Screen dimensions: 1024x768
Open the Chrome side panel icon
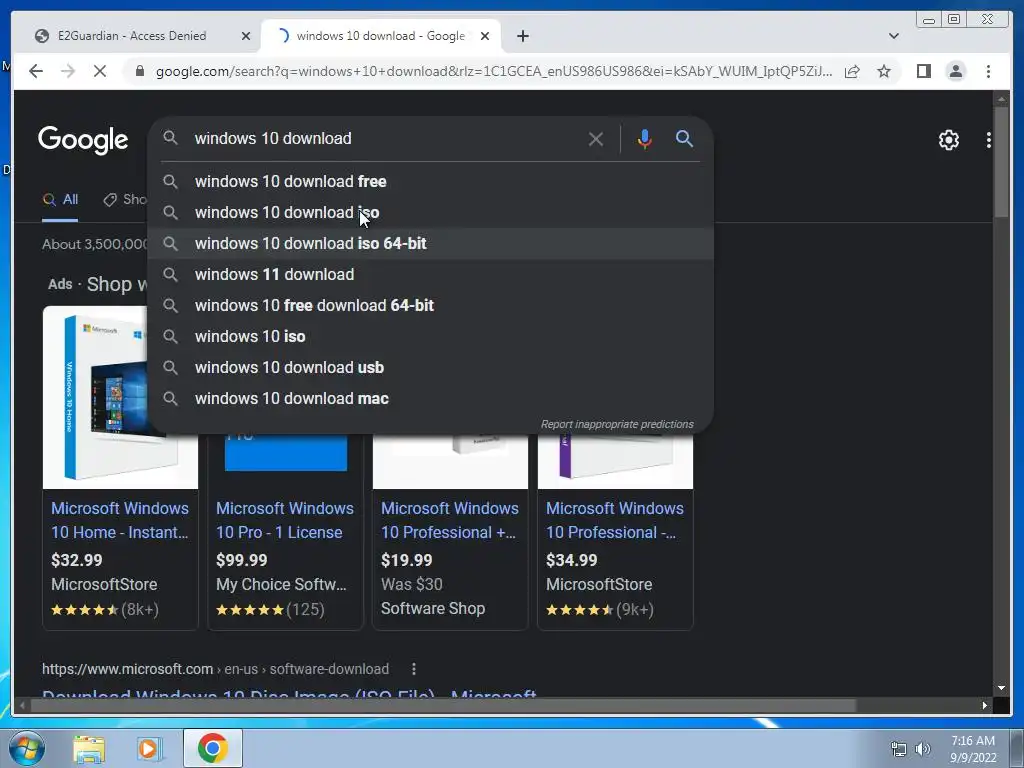923,71
